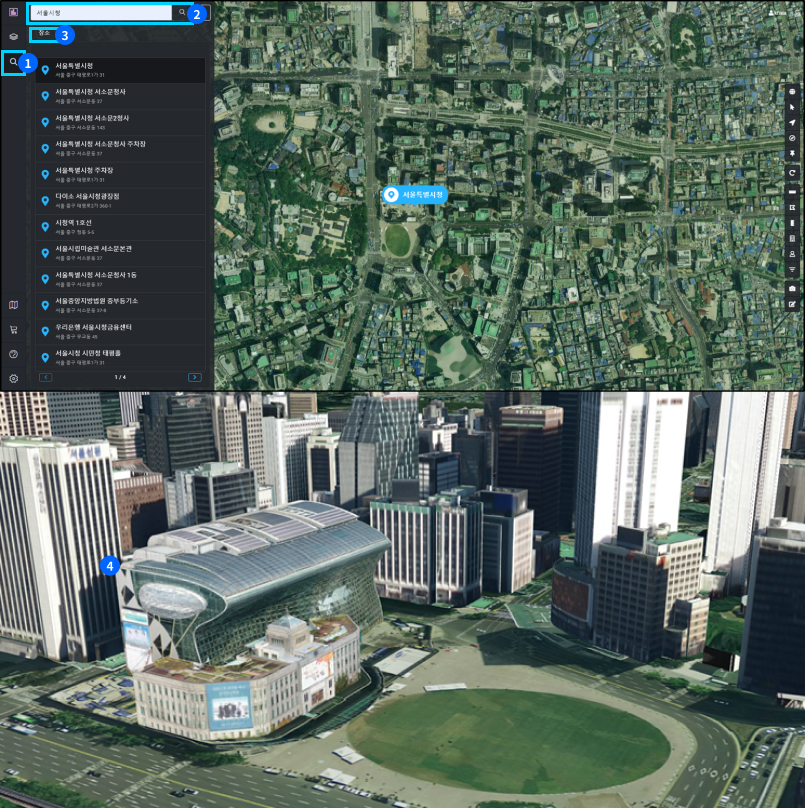Click the navigation arrow tool
Viewport: 805px width, 808px height.
tap(792, 123)
